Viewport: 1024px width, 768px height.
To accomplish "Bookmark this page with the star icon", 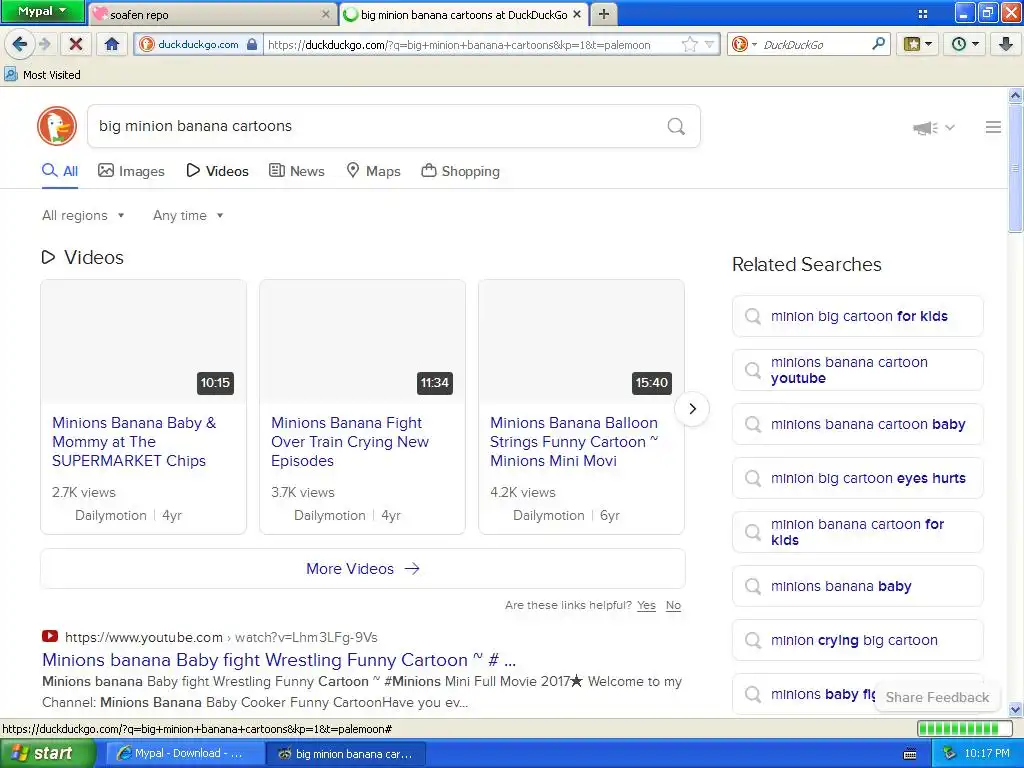I will pyautogui.click(x=689, y=44).
